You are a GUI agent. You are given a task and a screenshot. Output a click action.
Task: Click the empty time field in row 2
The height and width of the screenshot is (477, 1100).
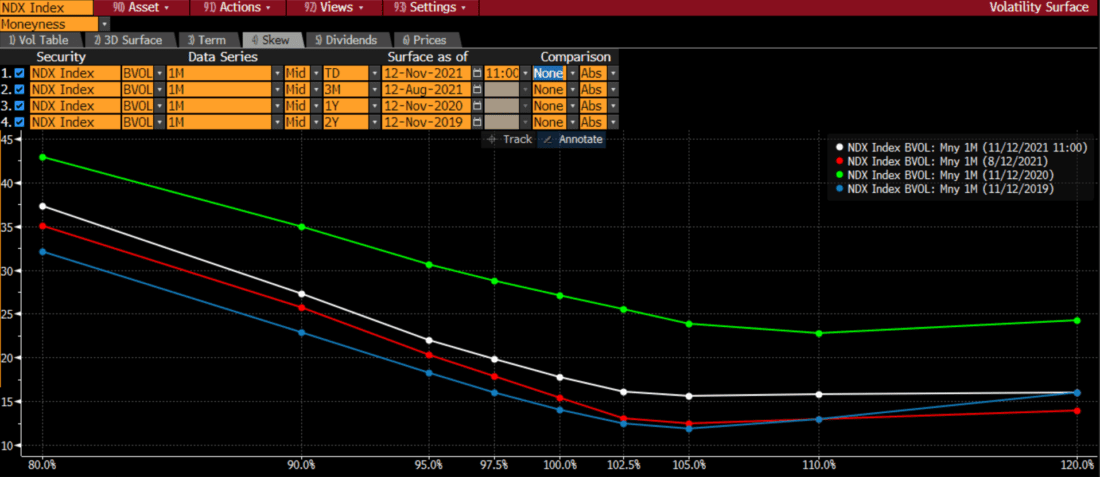point(502,90)
